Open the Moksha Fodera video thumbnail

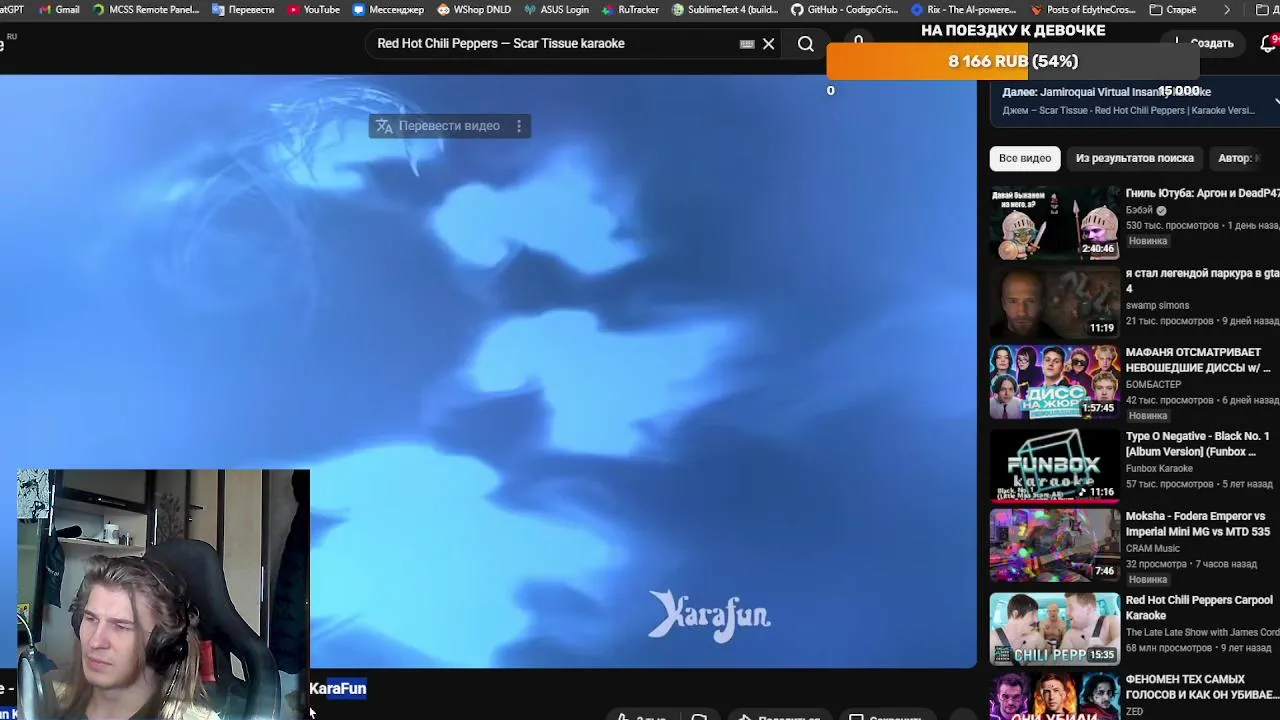(1055, 545)
